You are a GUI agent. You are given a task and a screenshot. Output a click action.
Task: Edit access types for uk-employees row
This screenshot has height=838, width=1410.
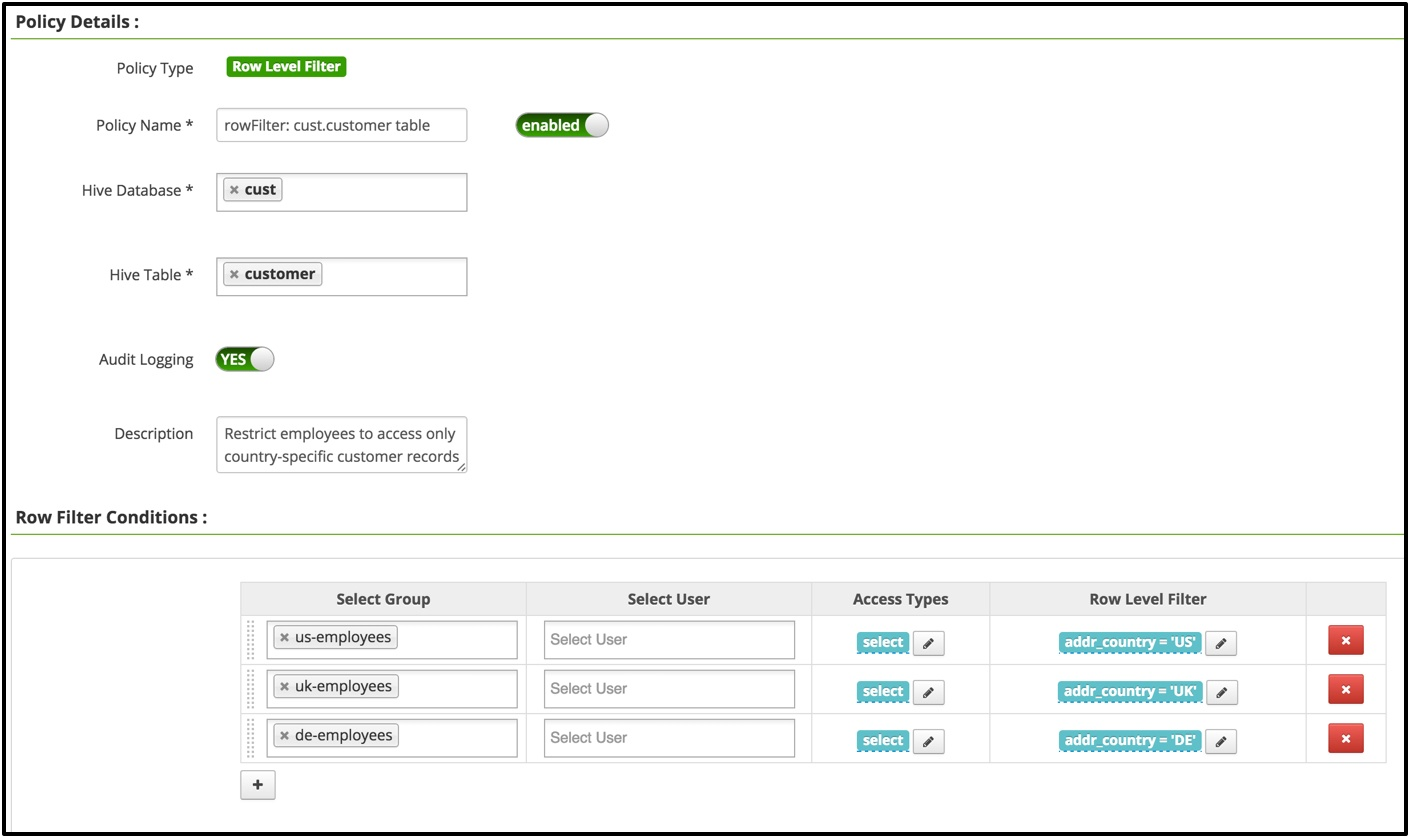tap(928, 692)
